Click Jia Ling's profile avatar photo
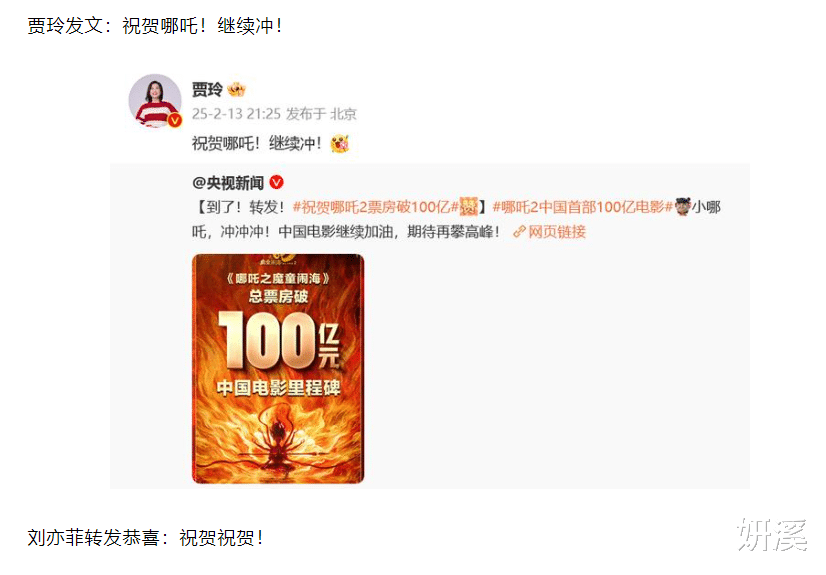 (155, 101)
